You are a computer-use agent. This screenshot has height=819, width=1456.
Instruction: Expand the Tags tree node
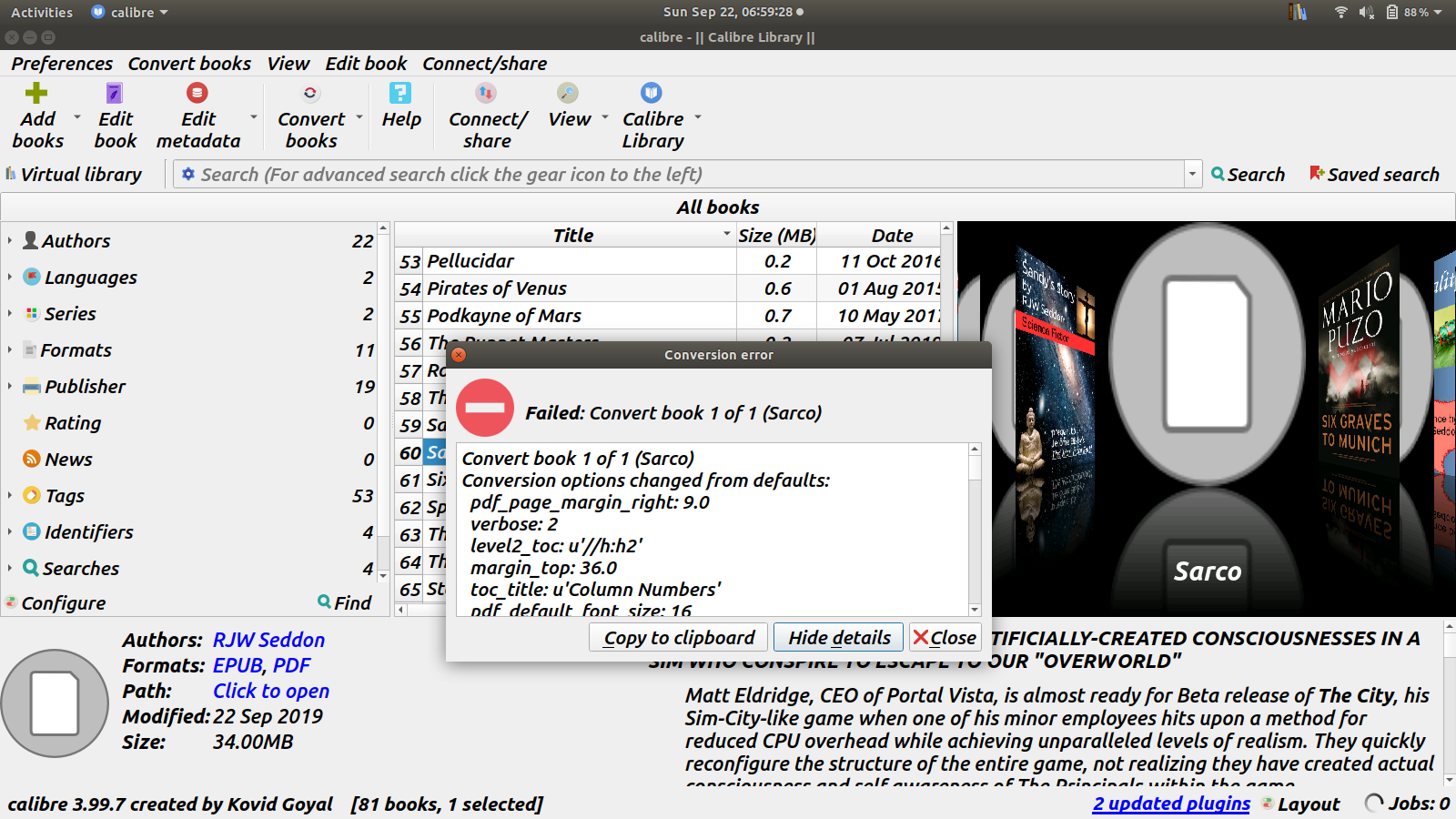pyautogui.click(x=10, y=495)
